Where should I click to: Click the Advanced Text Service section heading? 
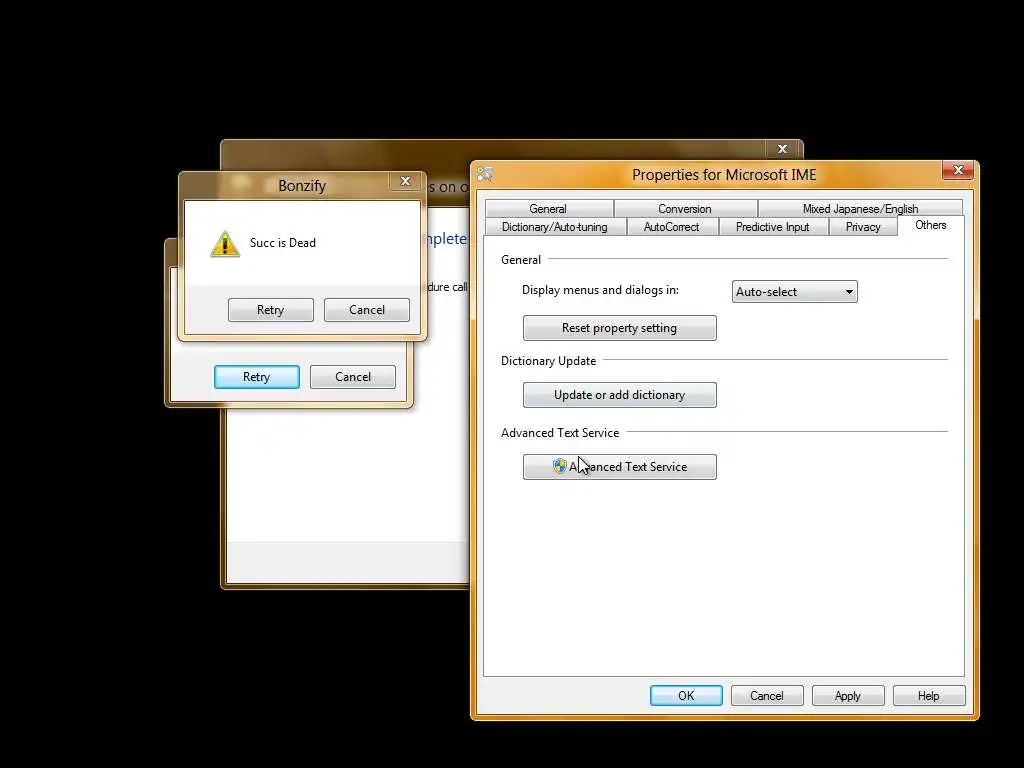(560, 432)
